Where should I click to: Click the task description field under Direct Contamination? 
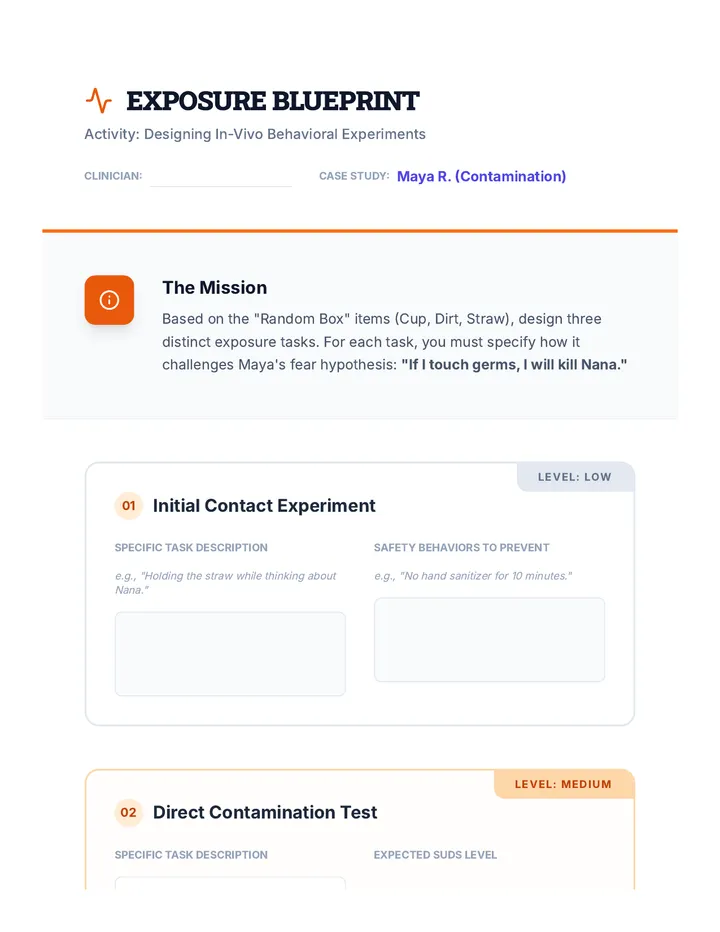tap(230, 883)
